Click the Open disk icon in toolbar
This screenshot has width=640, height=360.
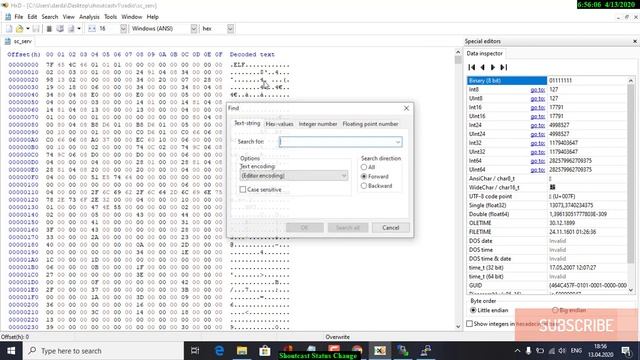pos(60,29)
